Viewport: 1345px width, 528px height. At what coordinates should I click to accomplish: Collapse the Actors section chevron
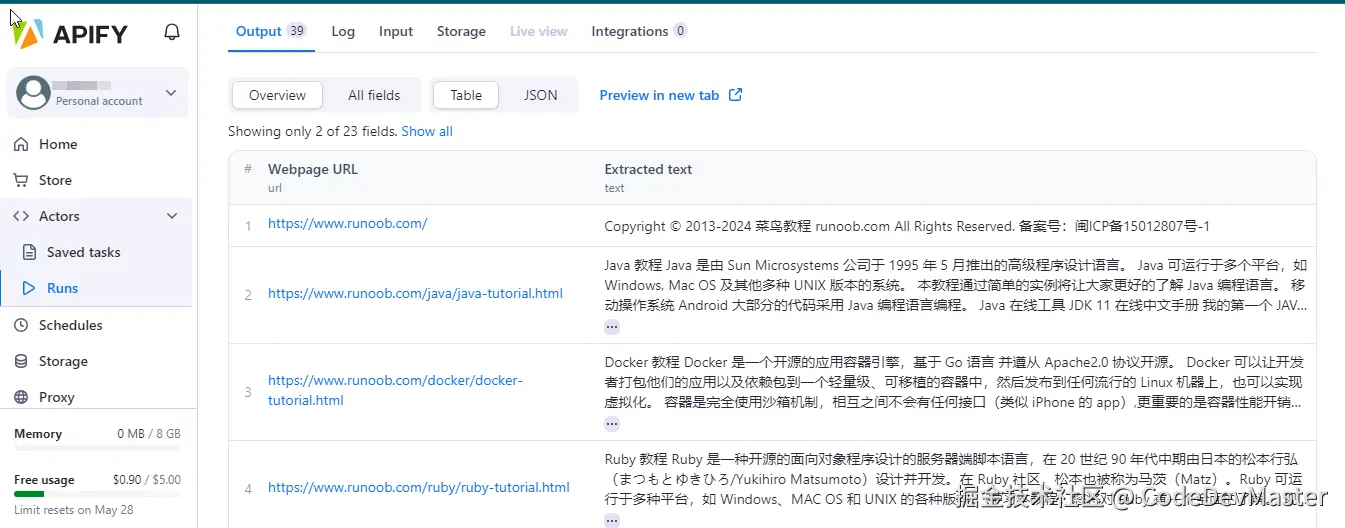click(172, 216)
